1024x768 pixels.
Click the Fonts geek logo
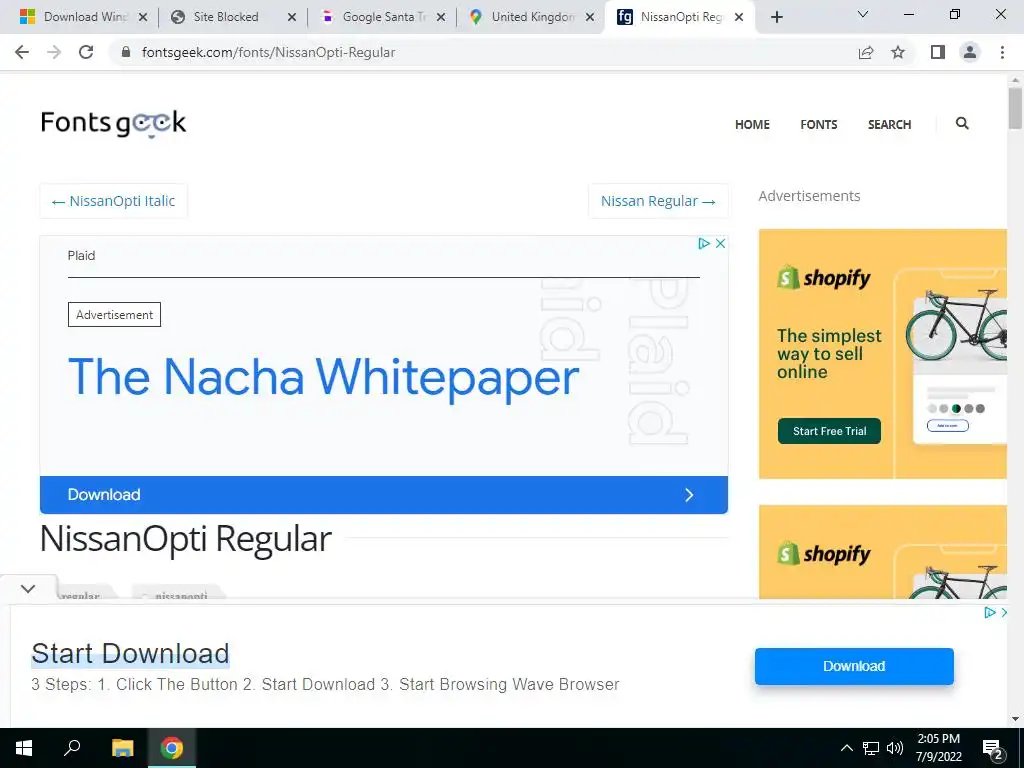(114, 123)
